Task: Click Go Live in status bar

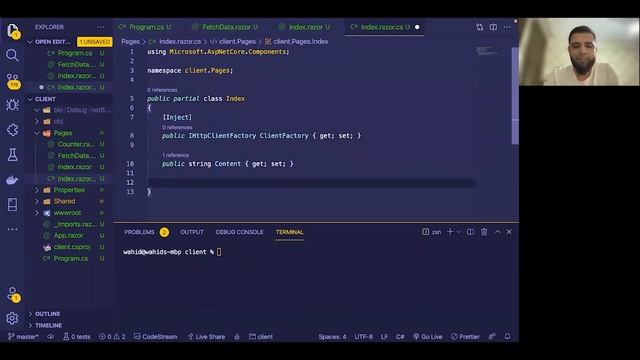Action: click(428, 336)
